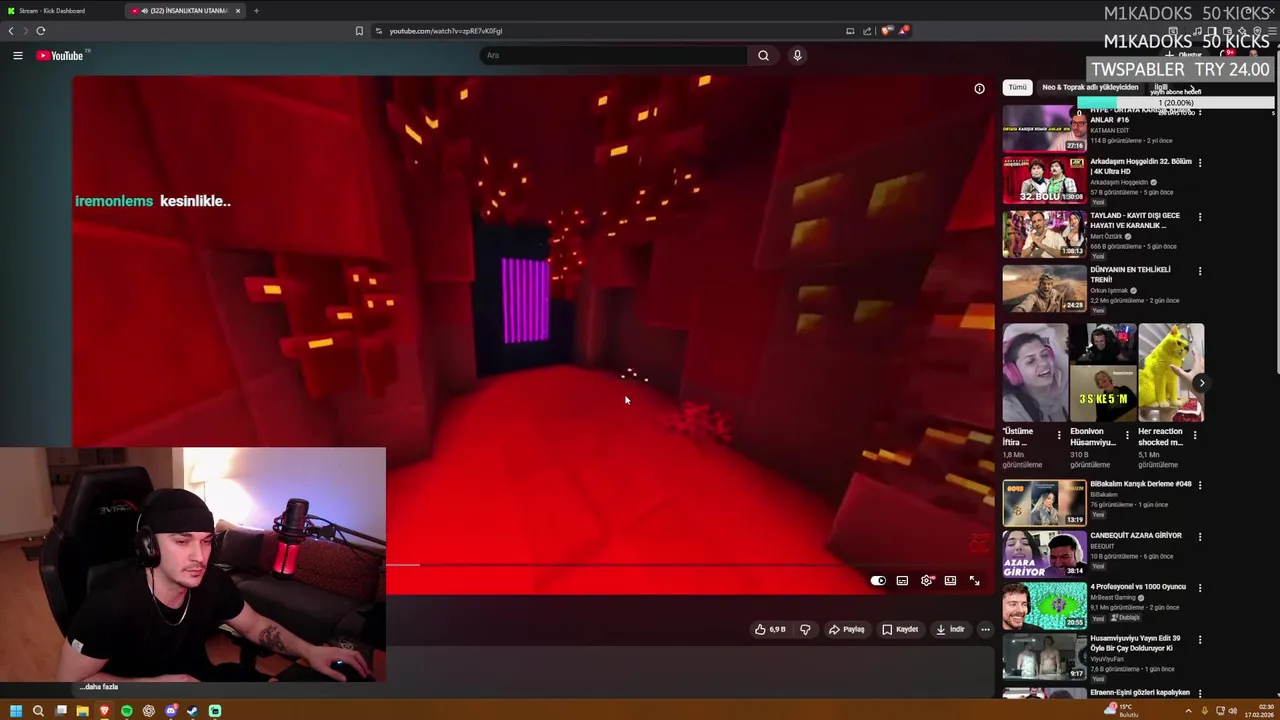Open the 'Üstüme İftira' Short
Screen dimensions: 1280x720
(1035, 372)
